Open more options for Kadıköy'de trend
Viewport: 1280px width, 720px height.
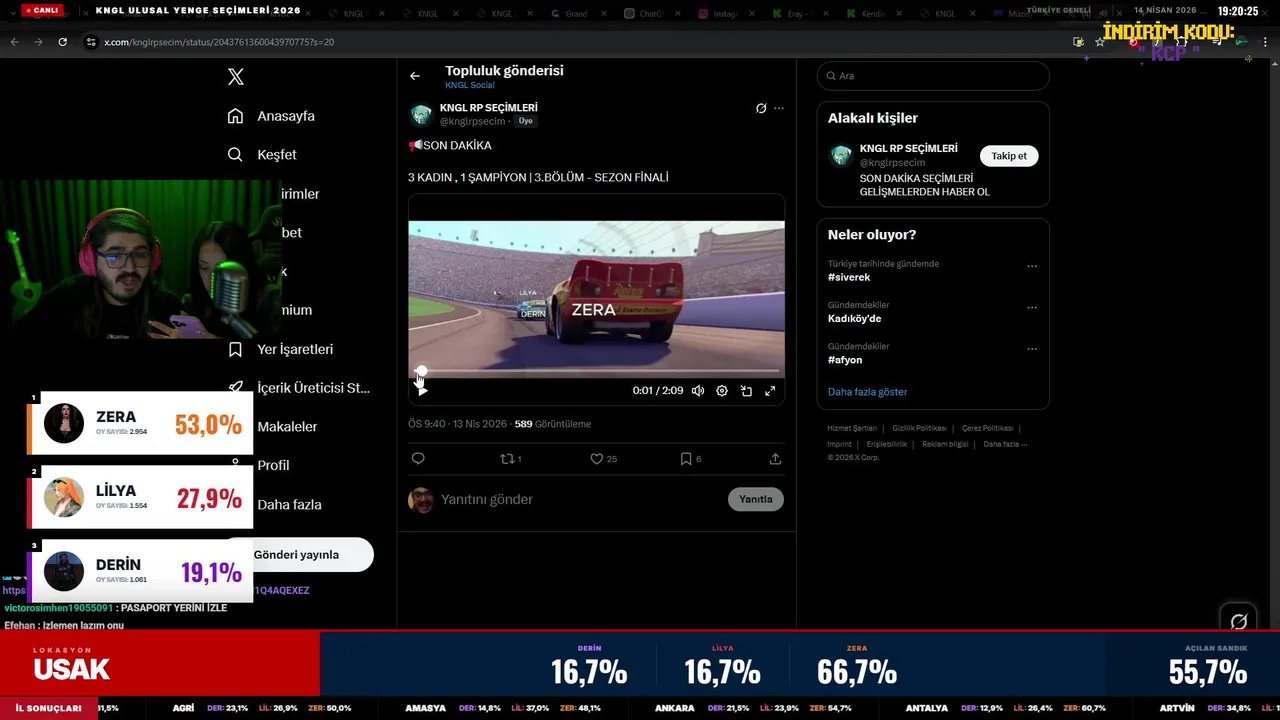(x=1032, y=308)
